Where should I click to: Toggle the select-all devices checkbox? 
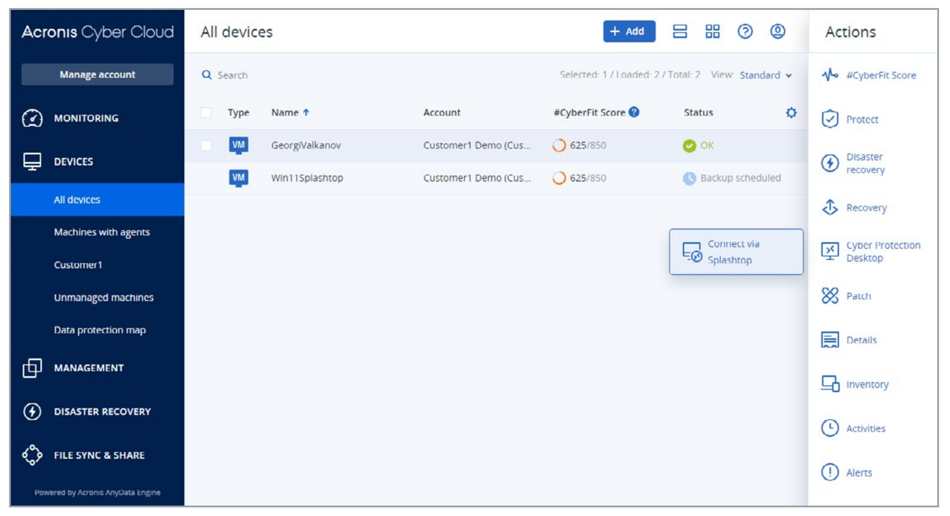click(x=206, y=113)
